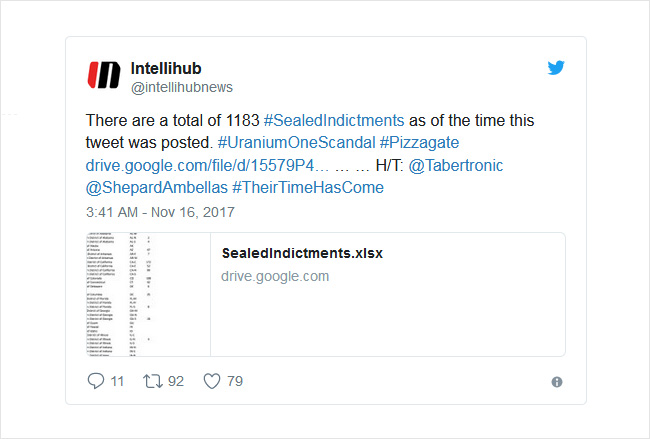The width and height of the screenshot is (650, 439).
Task: Open the #UraniumOneScandal hashtag
Action: coord(296,143)
